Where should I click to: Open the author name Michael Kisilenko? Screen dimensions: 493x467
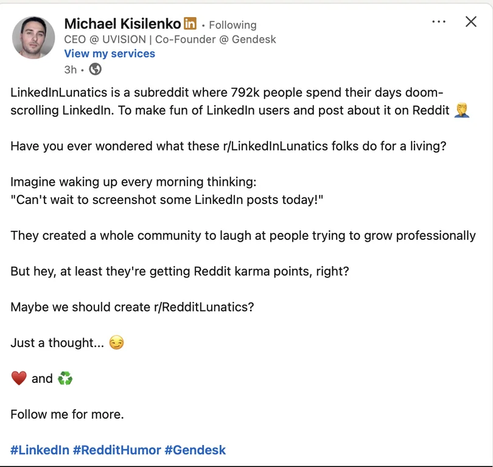pos(122,24)
